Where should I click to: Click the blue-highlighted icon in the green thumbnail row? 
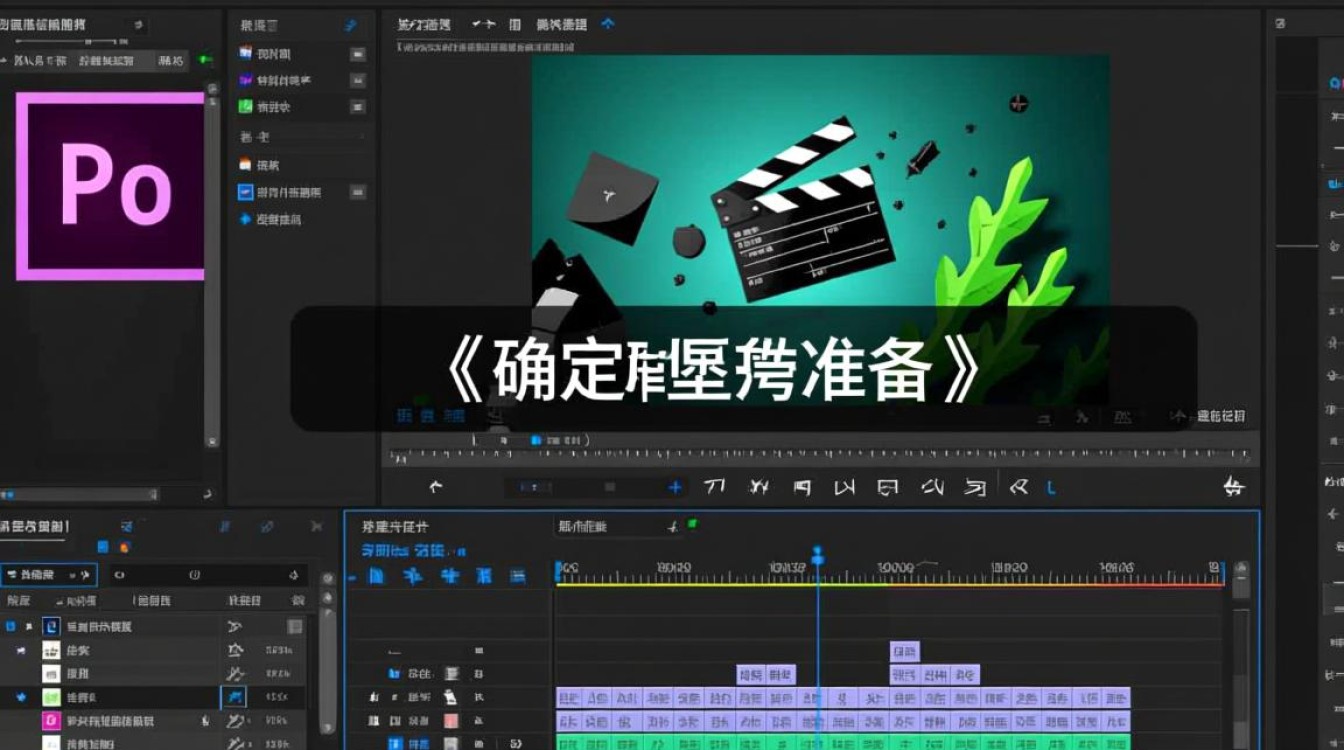[x=234, y=697]
